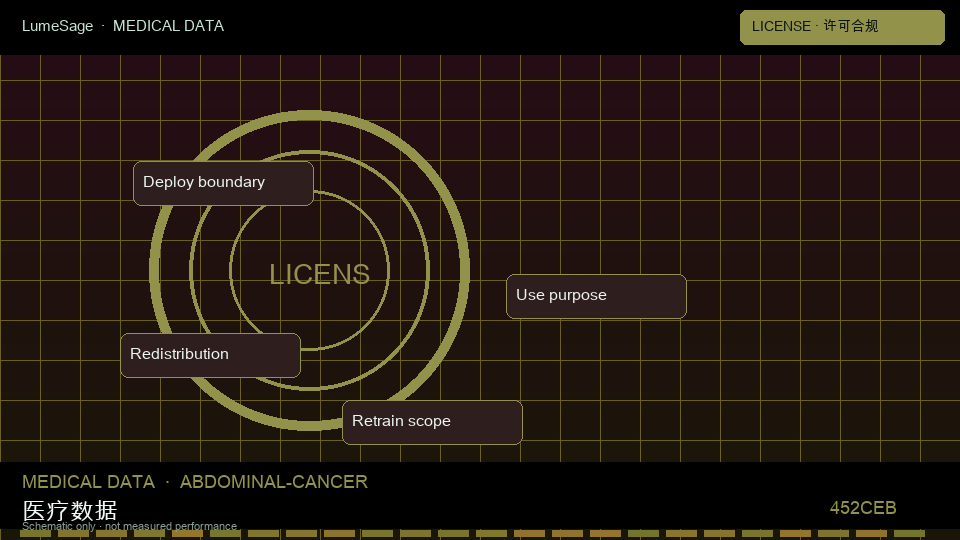Select the Deploy boundary label
The width and height of the screenshot is (960, 540).
223,183
